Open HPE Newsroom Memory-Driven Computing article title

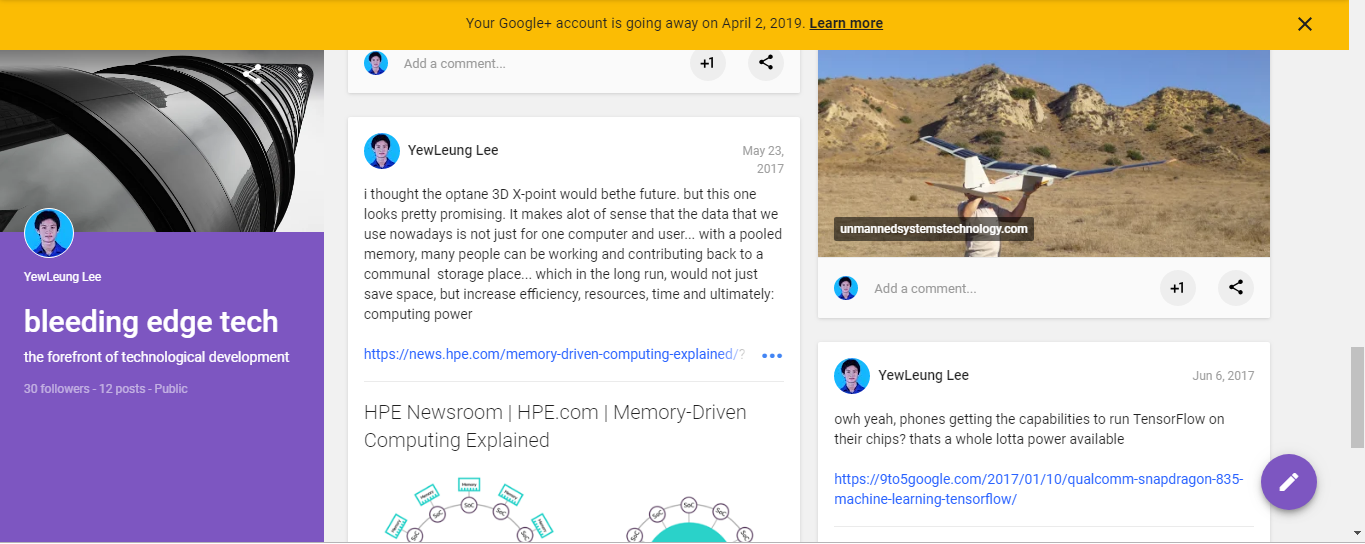[555, 426]
